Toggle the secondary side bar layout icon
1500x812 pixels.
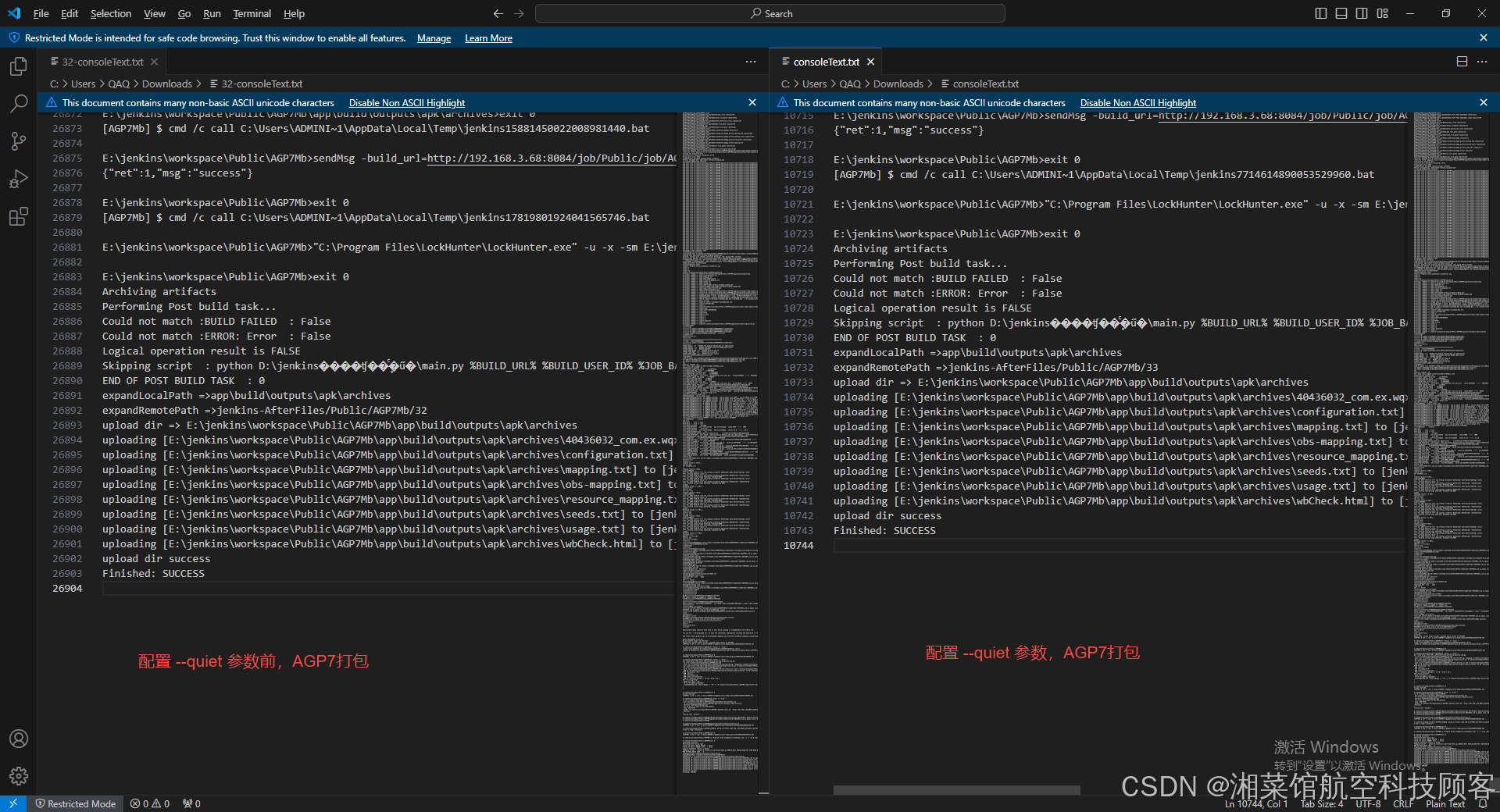[x=1362, y=13]
